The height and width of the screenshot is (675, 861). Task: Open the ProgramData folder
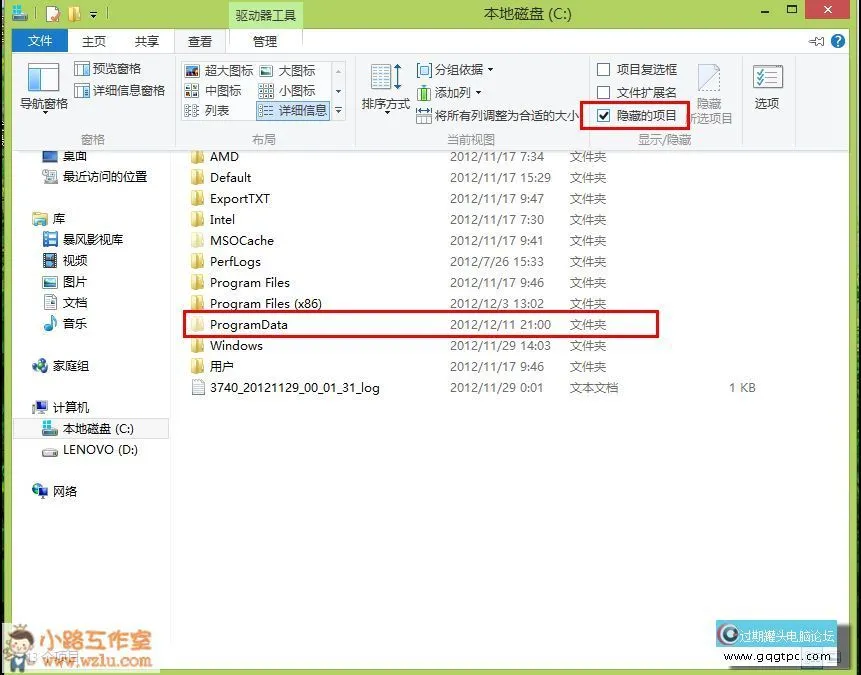pos(251,324)
